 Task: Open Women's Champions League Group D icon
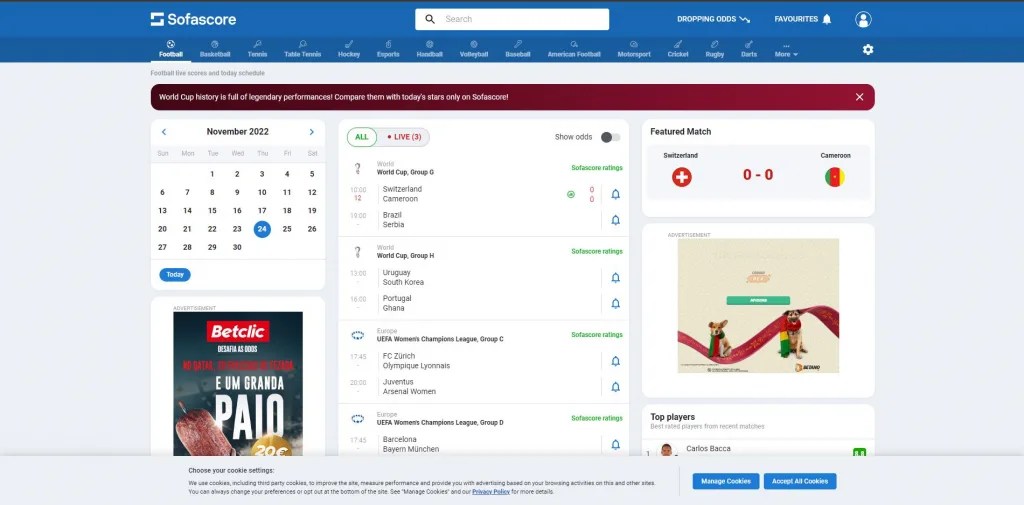click(357, 419)
